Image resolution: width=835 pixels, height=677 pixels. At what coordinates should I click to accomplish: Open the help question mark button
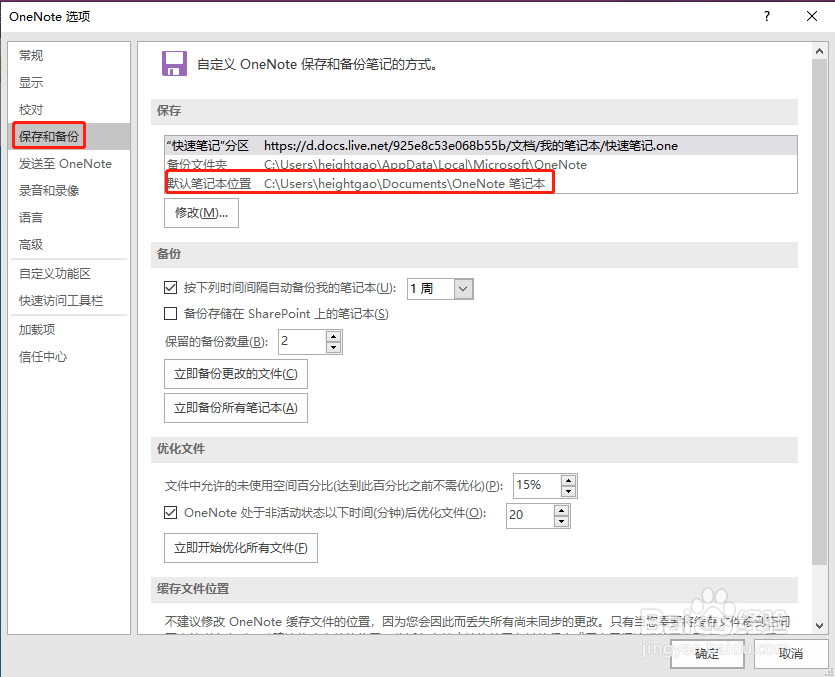[766, 17]
